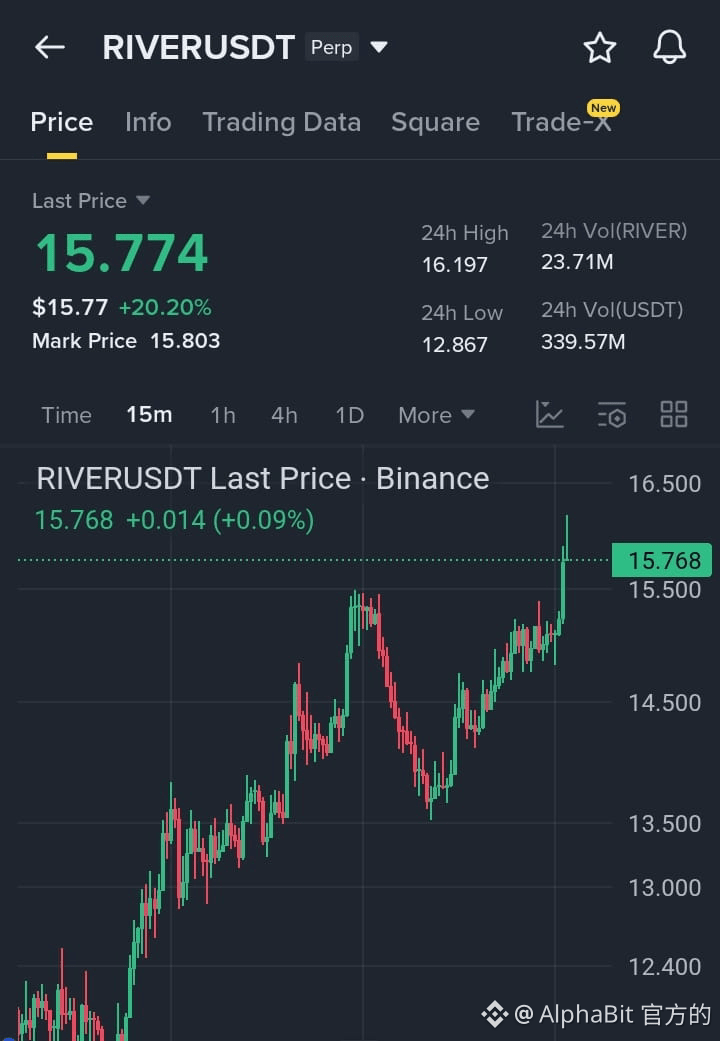Select the 1h chart interval
Viewport: 720px width, 1041px height.
coord(223,415)
